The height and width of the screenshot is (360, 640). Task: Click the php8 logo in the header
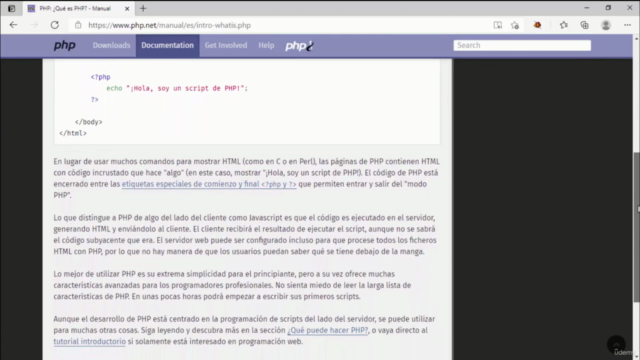coord(299,46)
